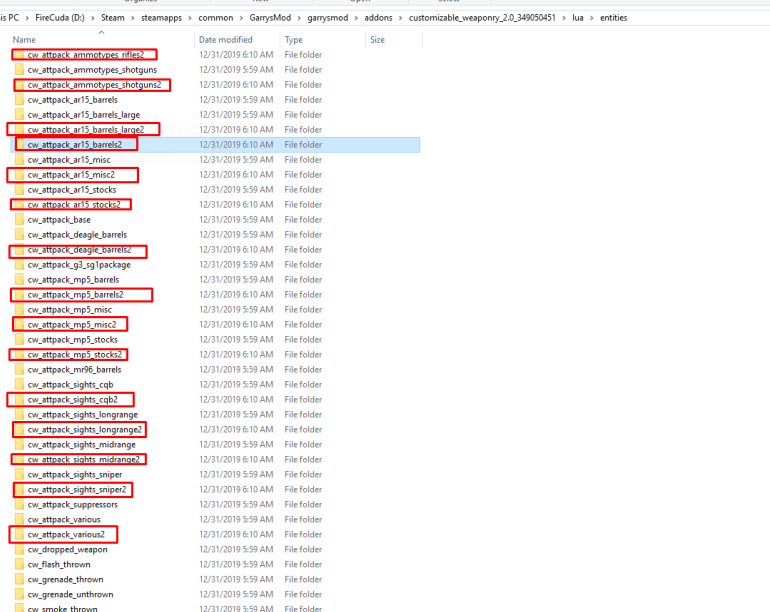Click folder icon of cw_attpack_ar15_misc
This screenshot has width=770, height=612.
click(19, 160)
